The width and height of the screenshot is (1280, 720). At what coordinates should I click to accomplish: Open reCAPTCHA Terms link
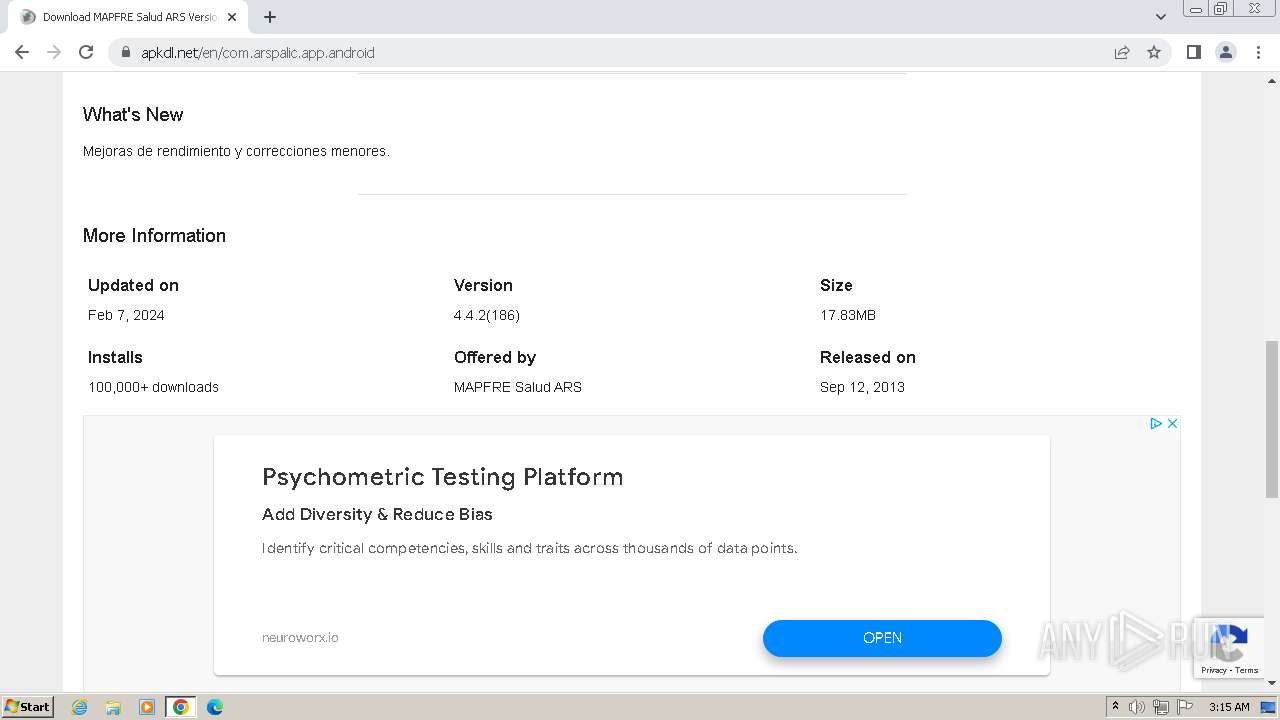point(1247,670)
